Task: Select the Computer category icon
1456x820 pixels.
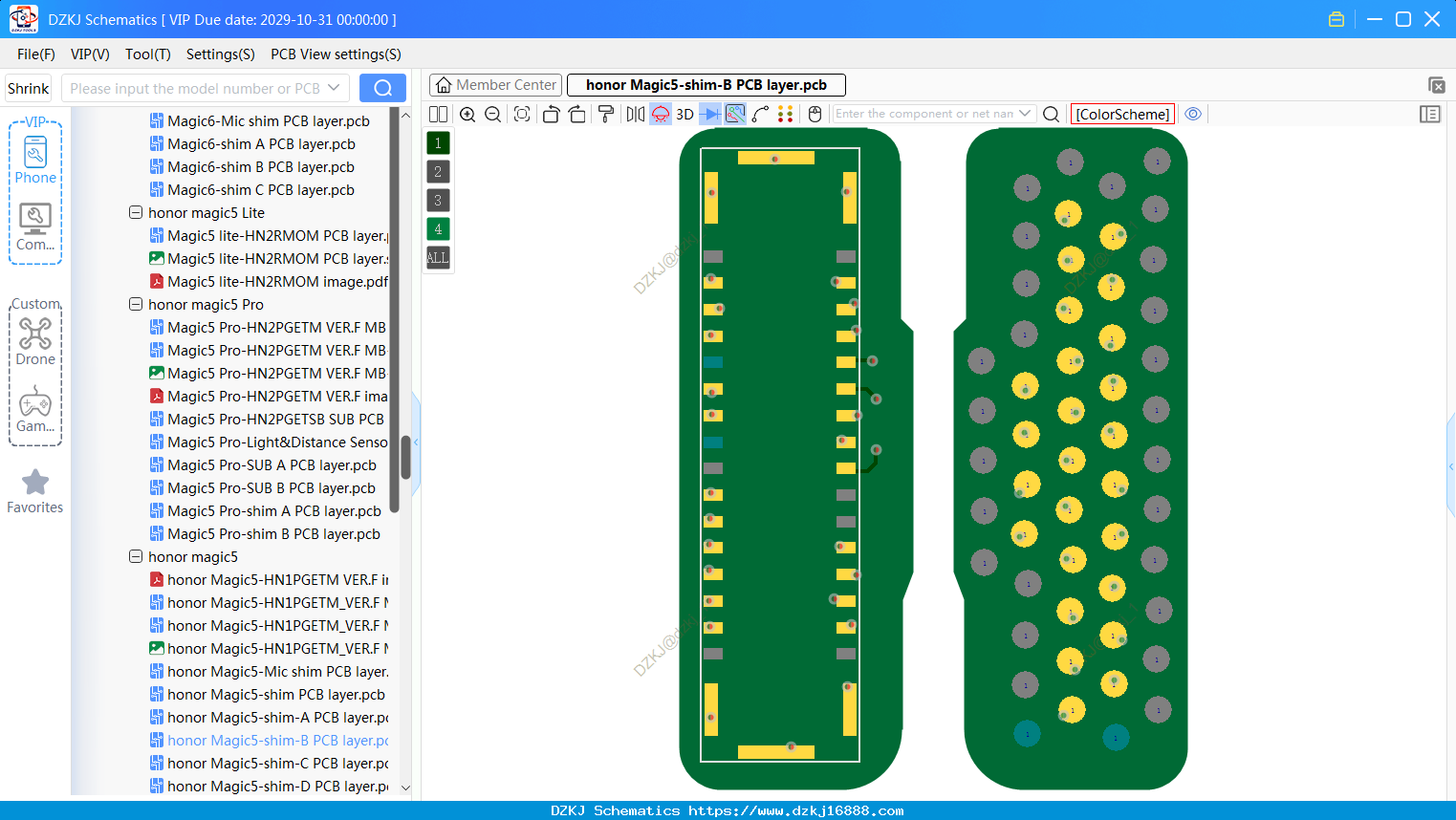Action: tap(35, 227)
